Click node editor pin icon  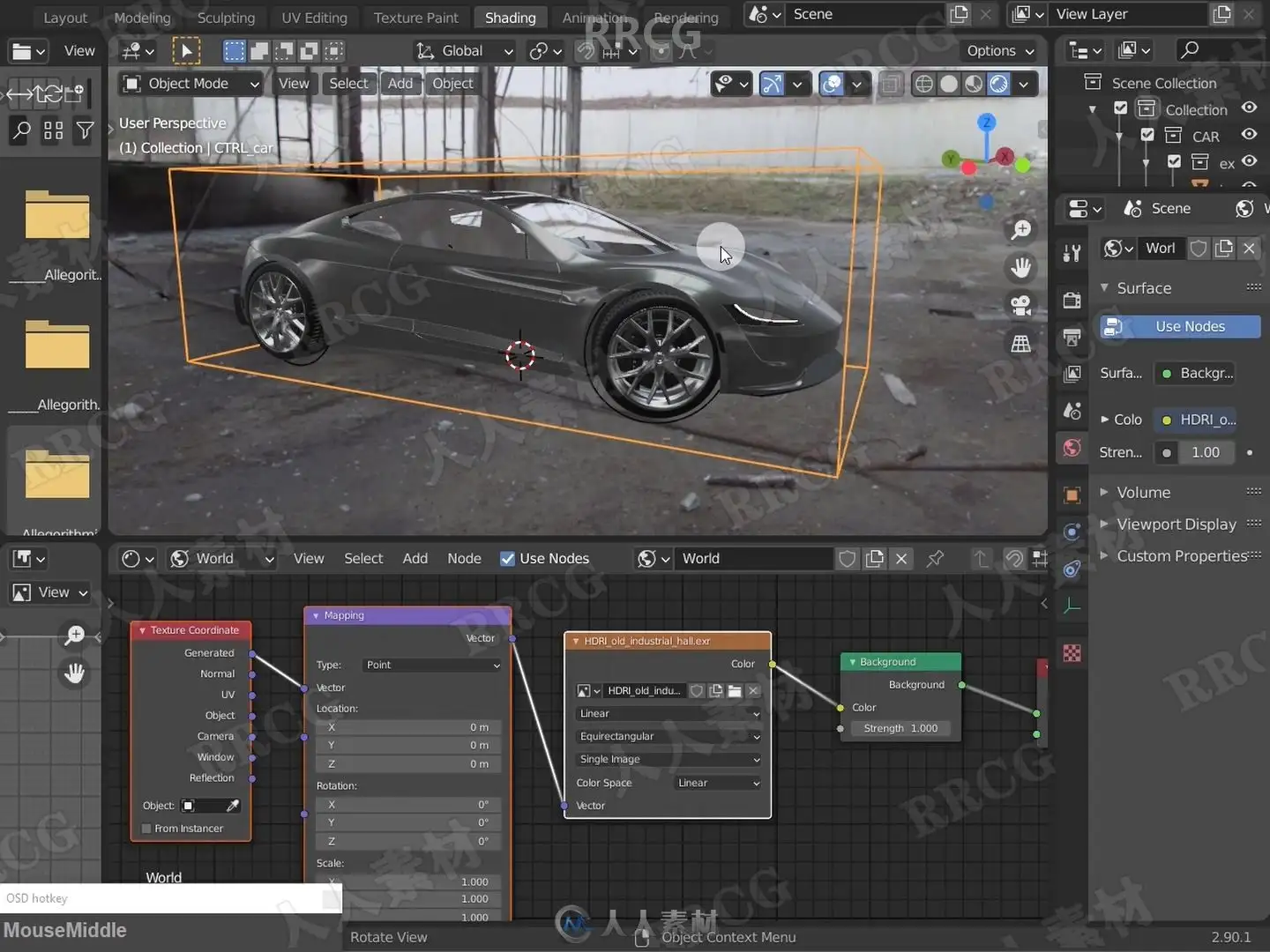click(936, 558)
